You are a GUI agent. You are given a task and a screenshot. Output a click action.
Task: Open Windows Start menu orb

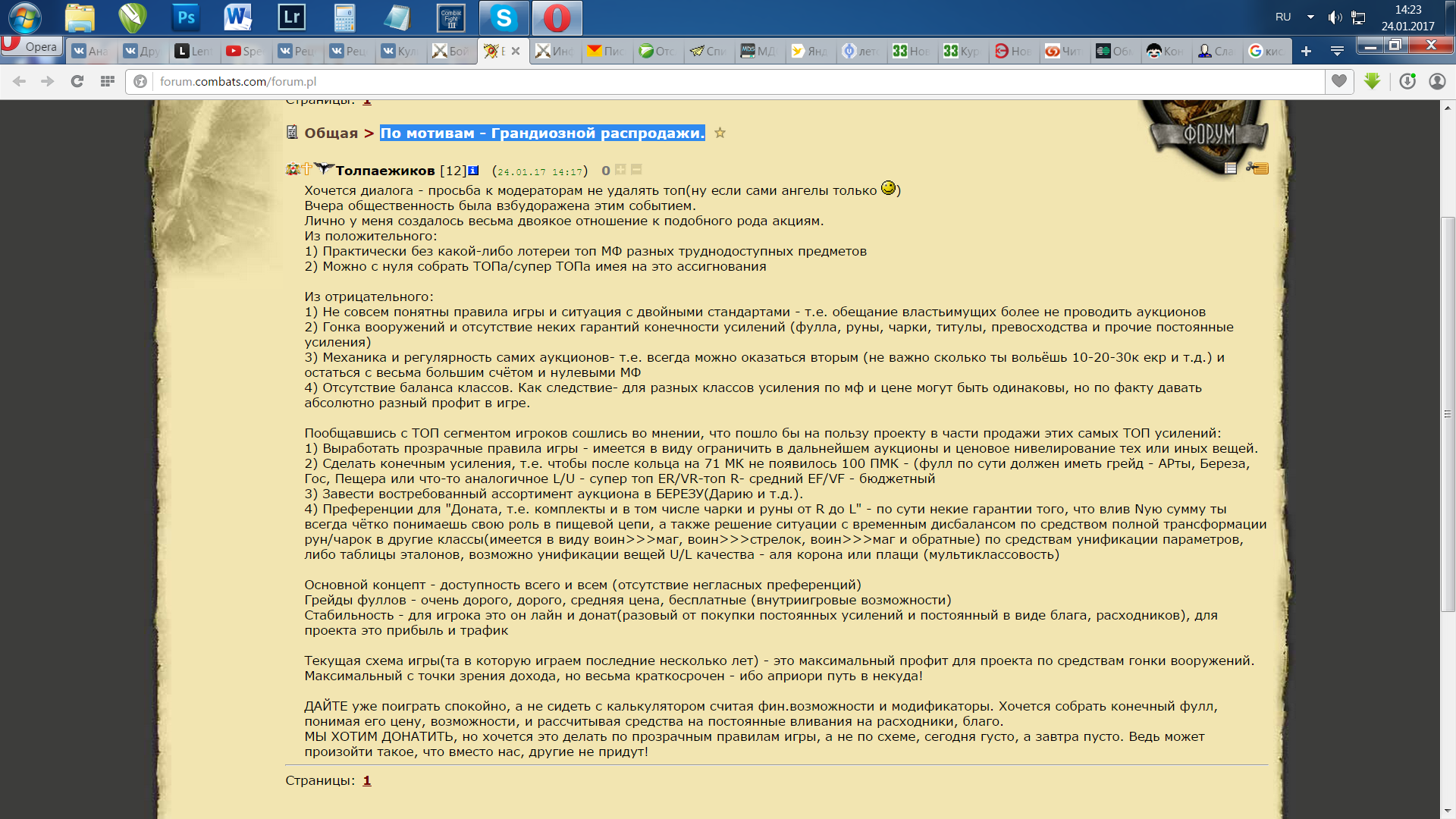tap(25, 17)
